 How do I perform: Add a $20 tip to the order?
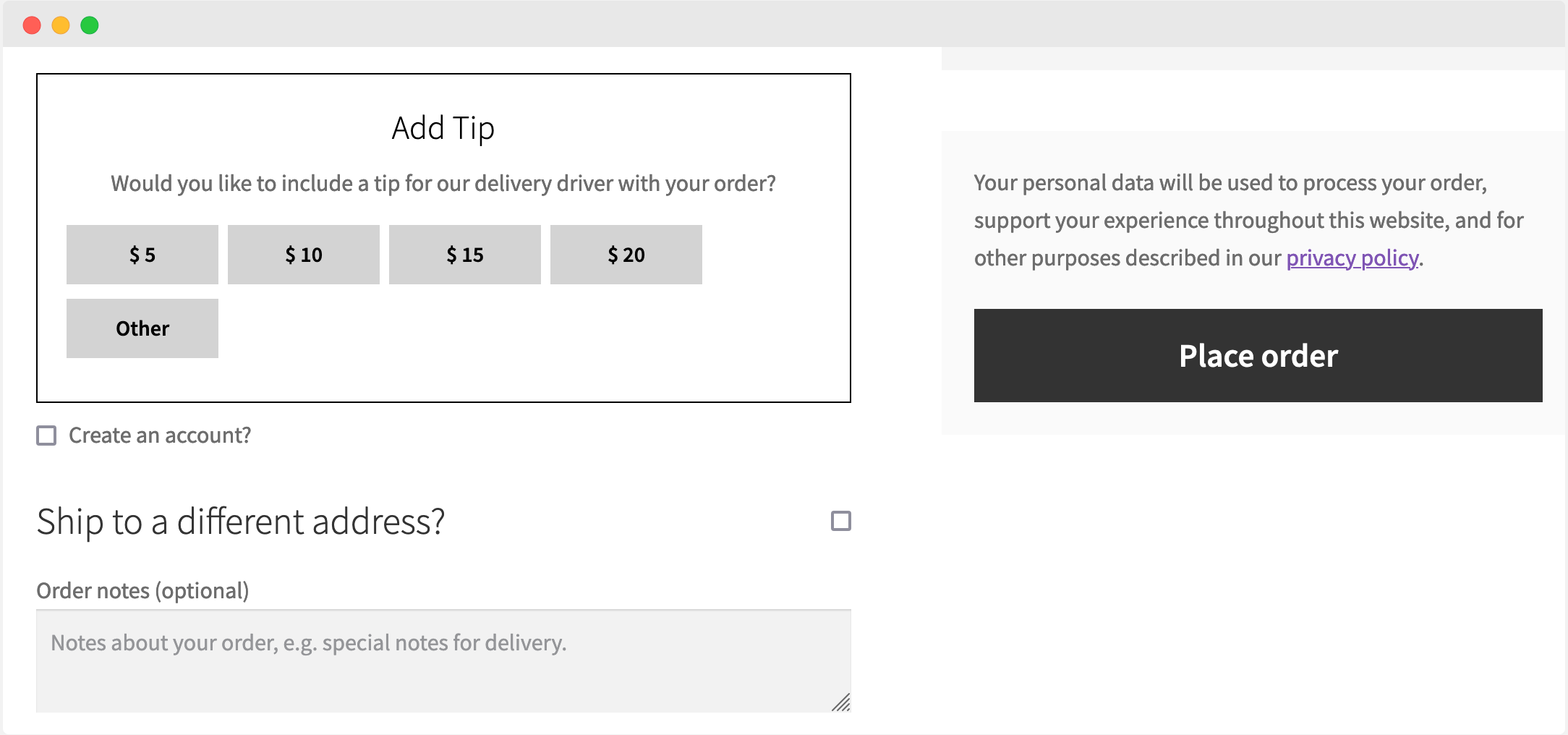tap(626, 255)
